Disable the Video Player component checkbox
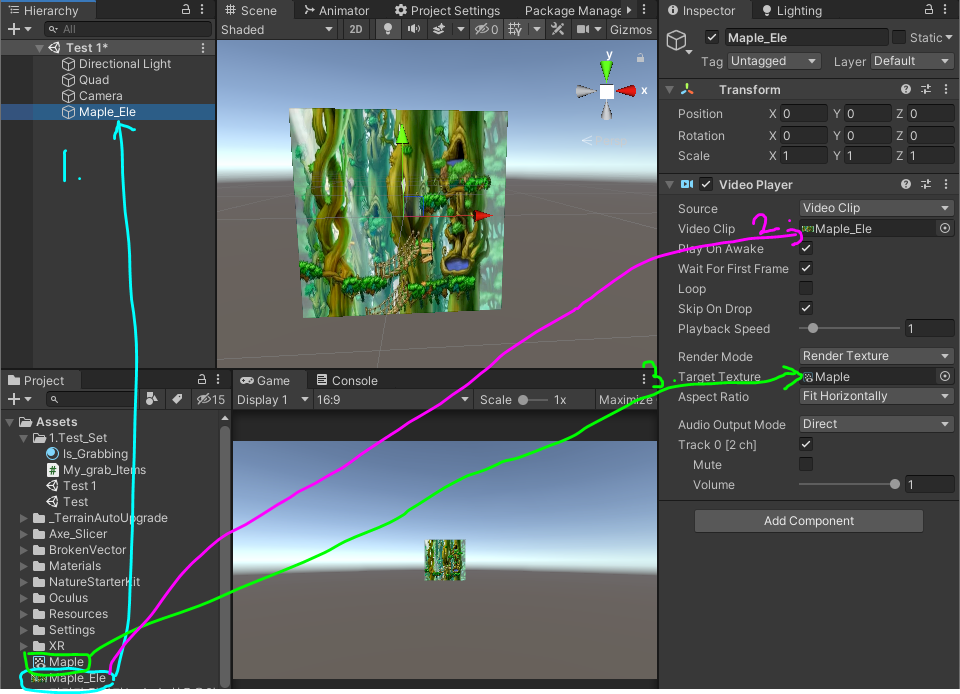The image size is (960, 694). 706,184
